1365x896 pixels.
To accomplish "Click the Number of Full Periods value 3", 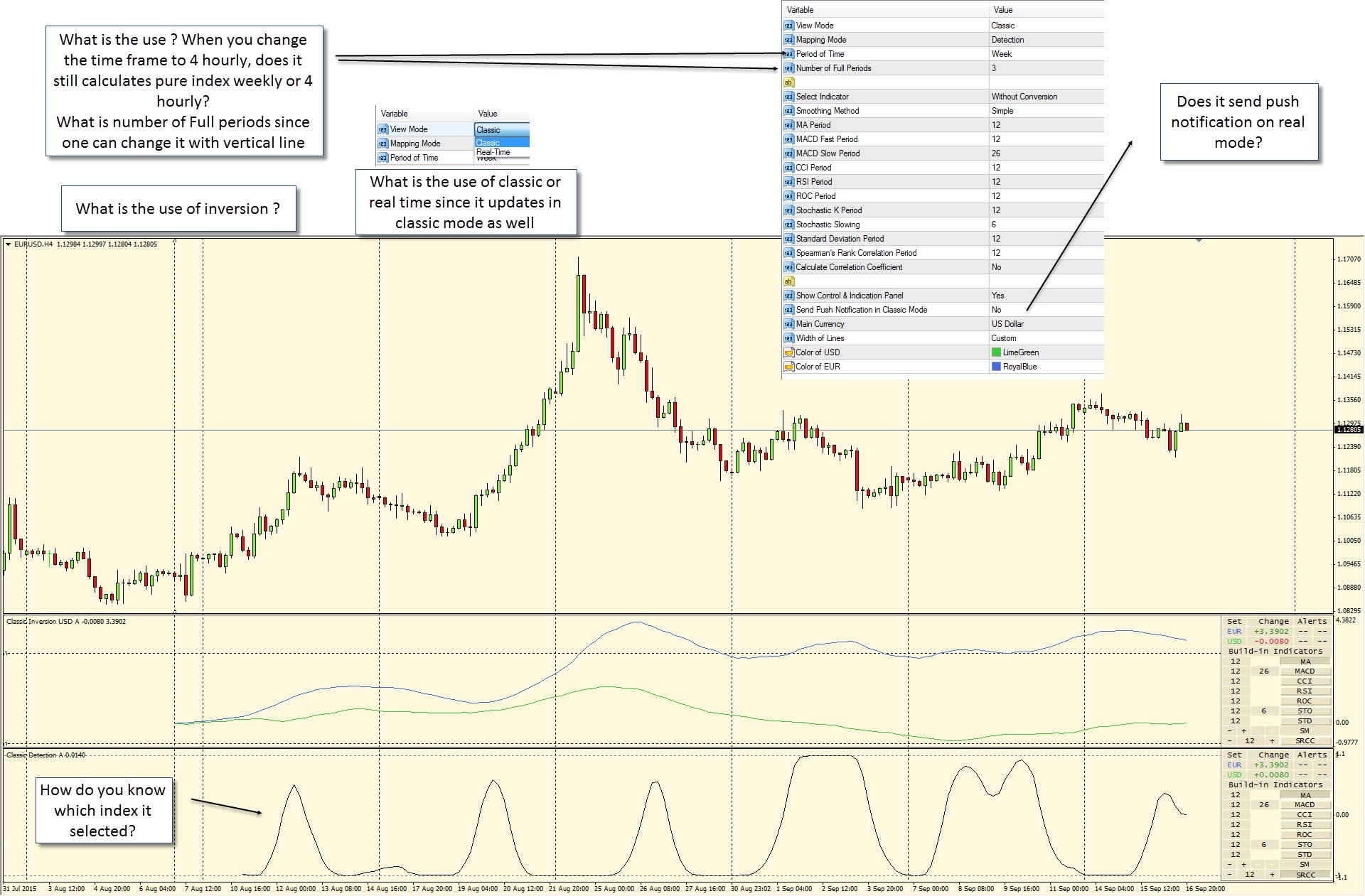I will 994,68.
